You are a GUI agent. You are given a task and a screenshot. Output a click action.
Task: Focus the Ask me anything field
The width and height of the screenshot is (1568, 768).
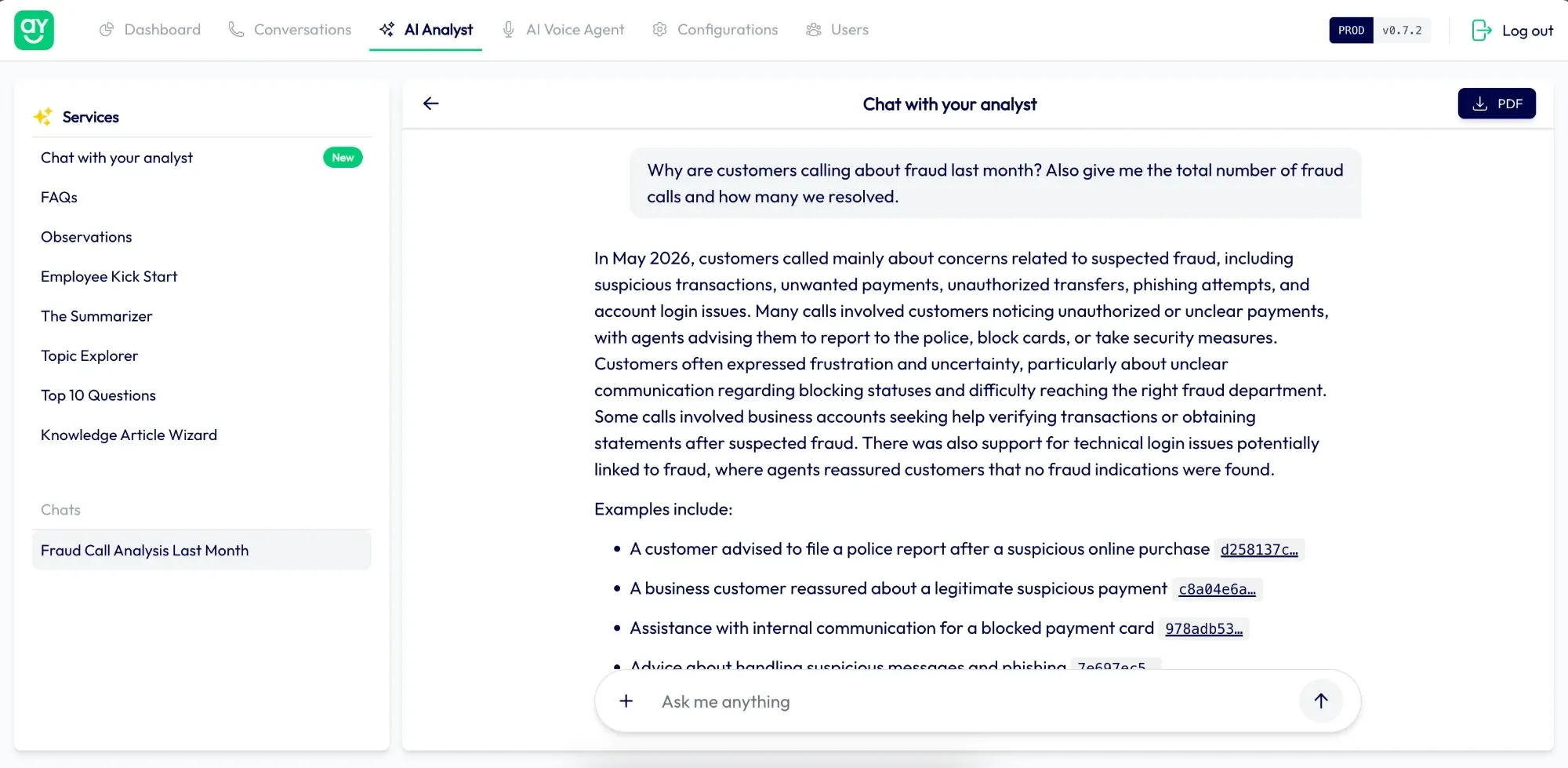(972, 701)
